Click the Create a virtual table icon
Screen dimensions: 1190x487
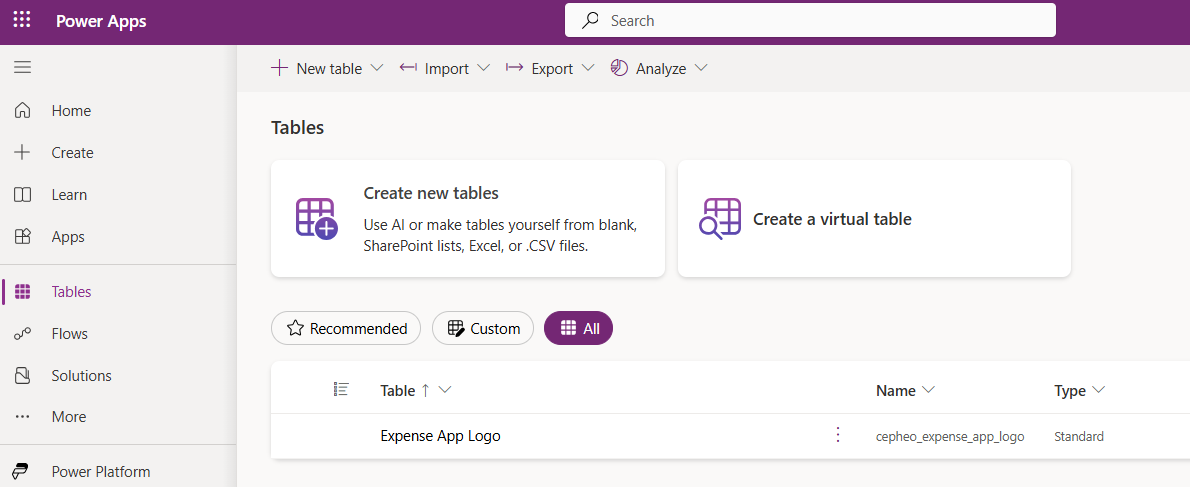(x=720, y=218)
